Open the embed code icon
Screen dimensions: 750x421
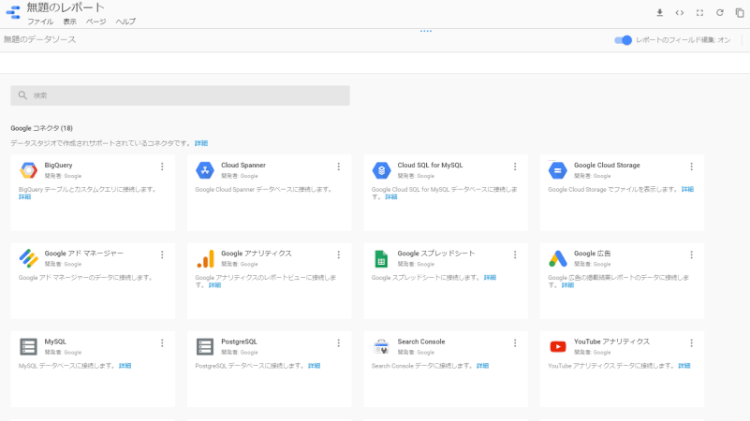pos(680,13)
